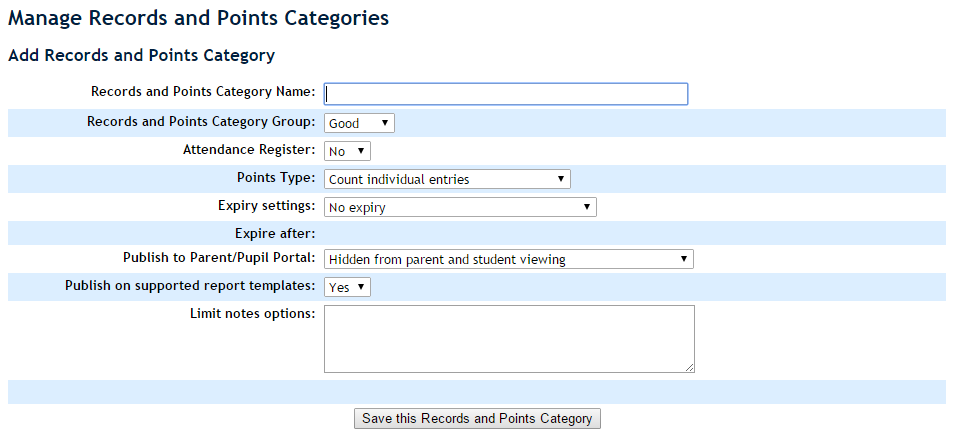
Task: Open the Attendance Register dropdown set to No
Action: click(346, 151)
